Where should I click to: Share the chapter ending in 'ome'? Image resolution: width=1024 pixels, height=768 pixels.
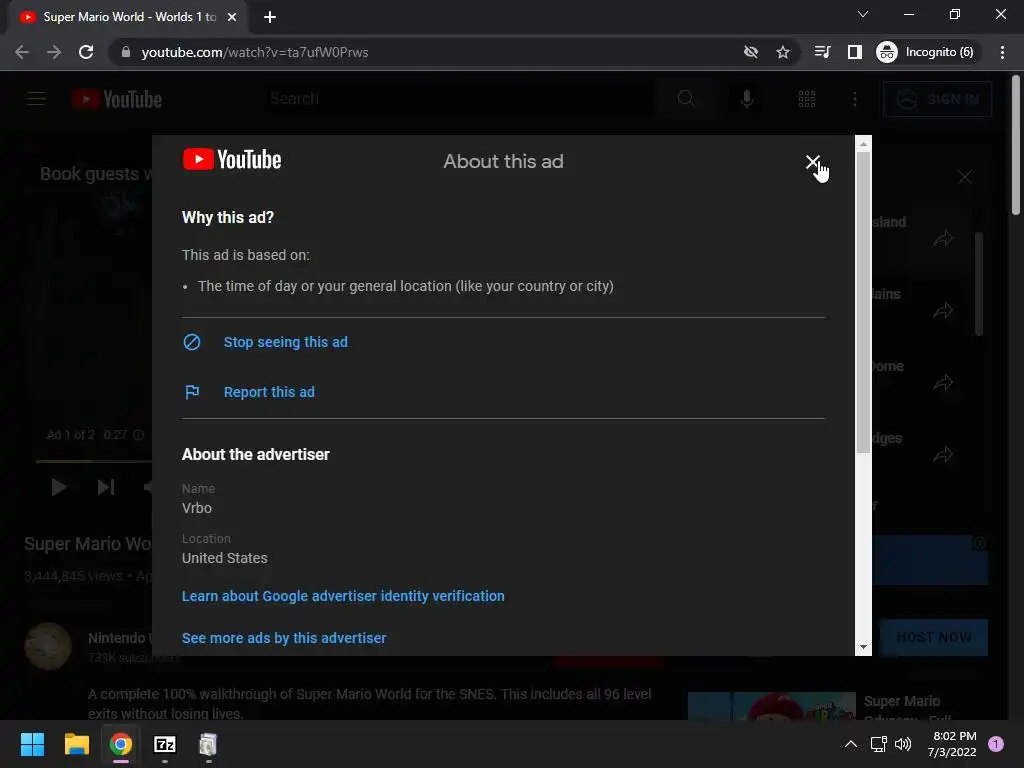943,382
